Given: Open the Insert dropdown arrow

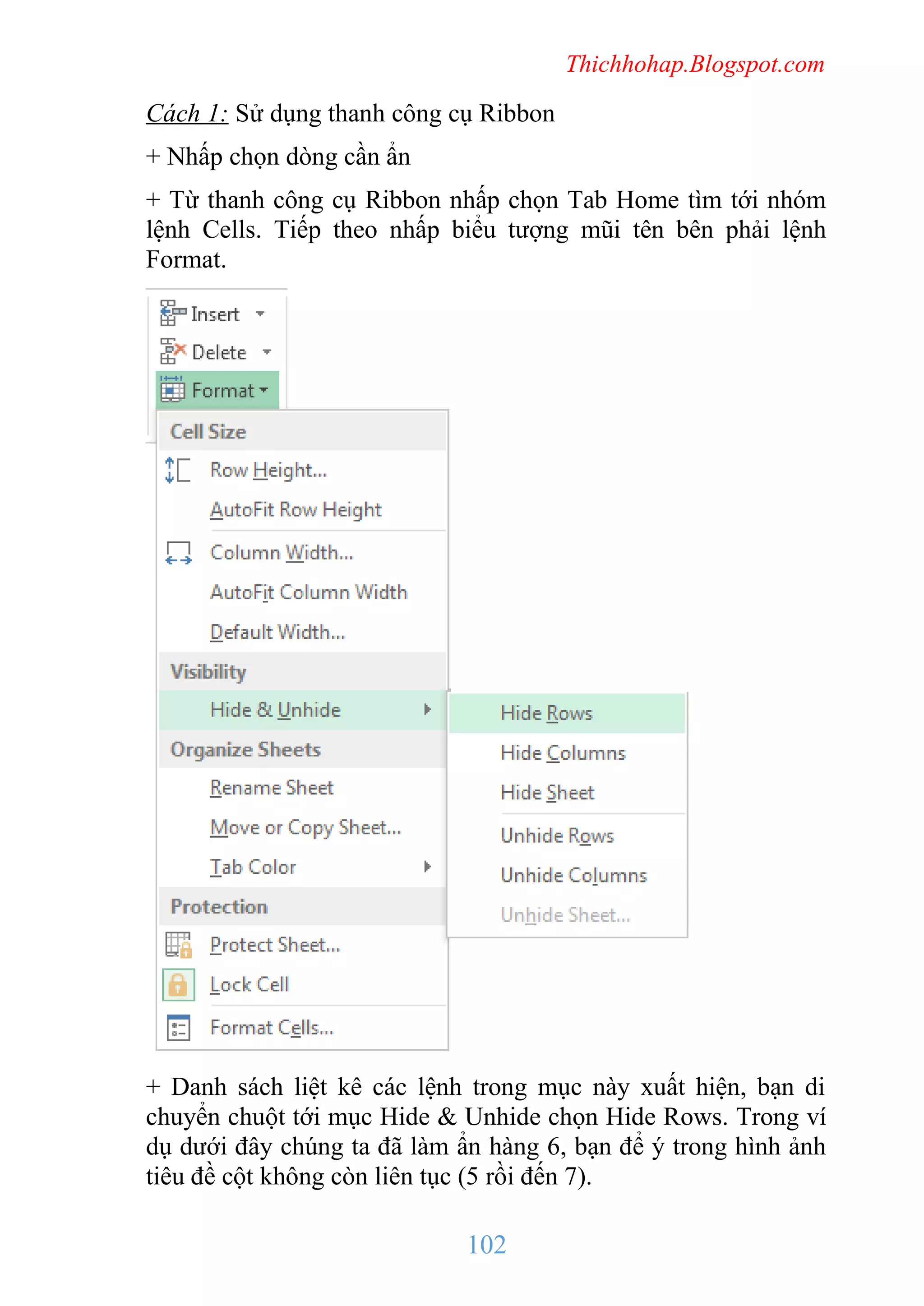Looking at the screenshot, I should 261,314.
